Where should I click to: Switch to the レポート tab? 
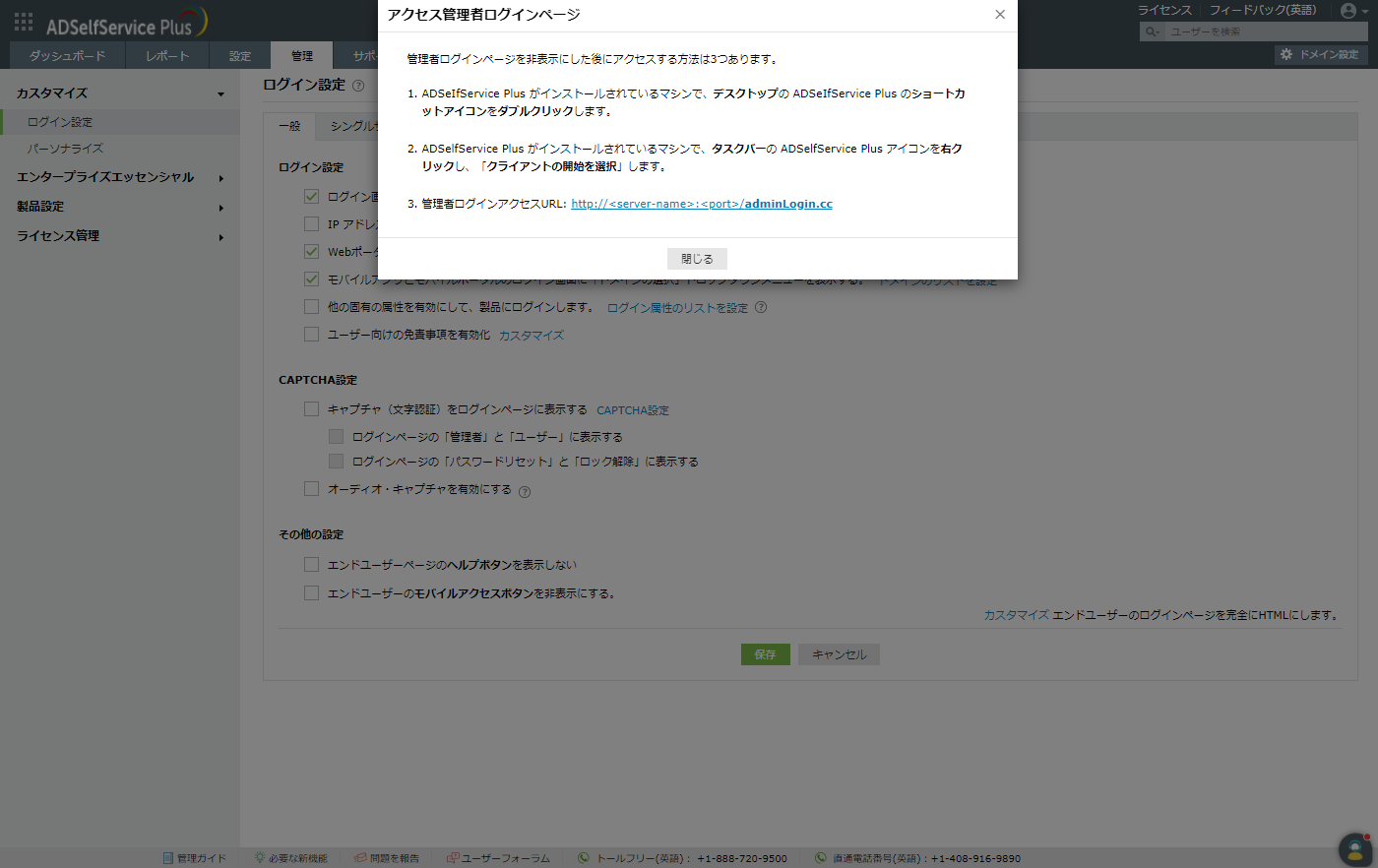click(x=167, y=56)
